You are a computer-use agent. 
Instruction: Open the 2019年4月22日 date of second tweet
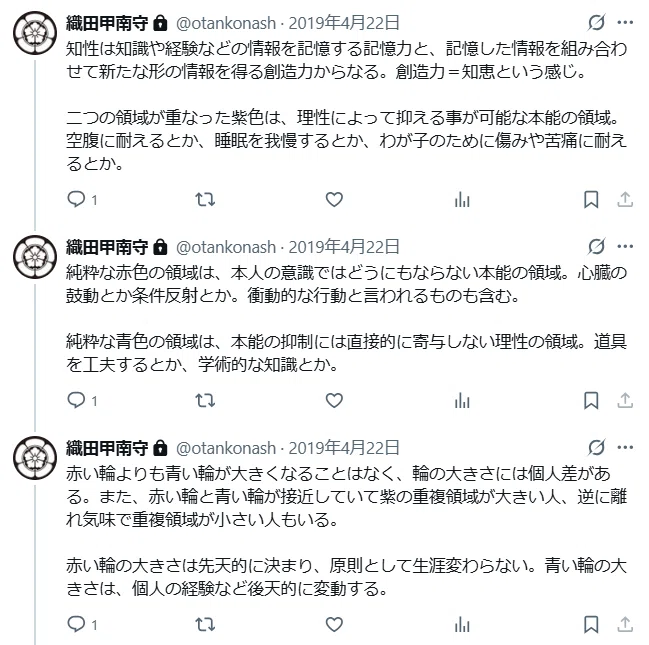pos(344,247)
